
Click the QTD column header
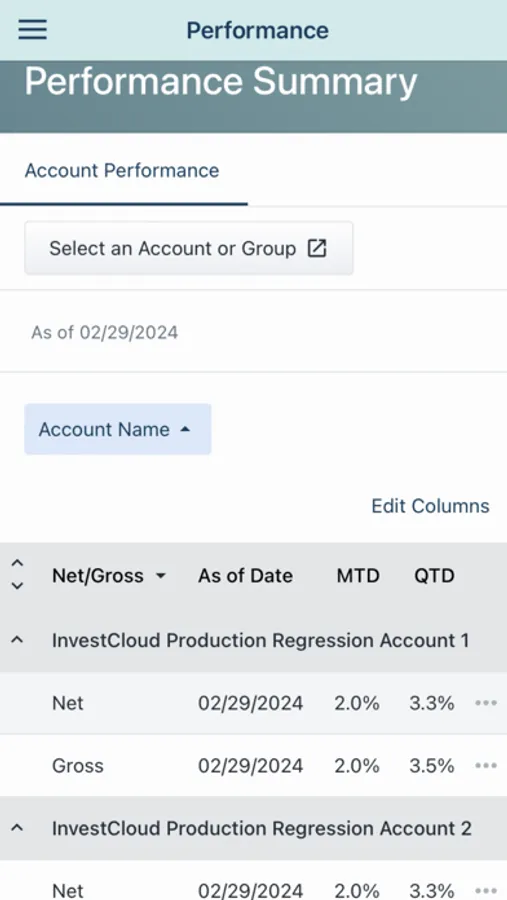pos(434,576)
